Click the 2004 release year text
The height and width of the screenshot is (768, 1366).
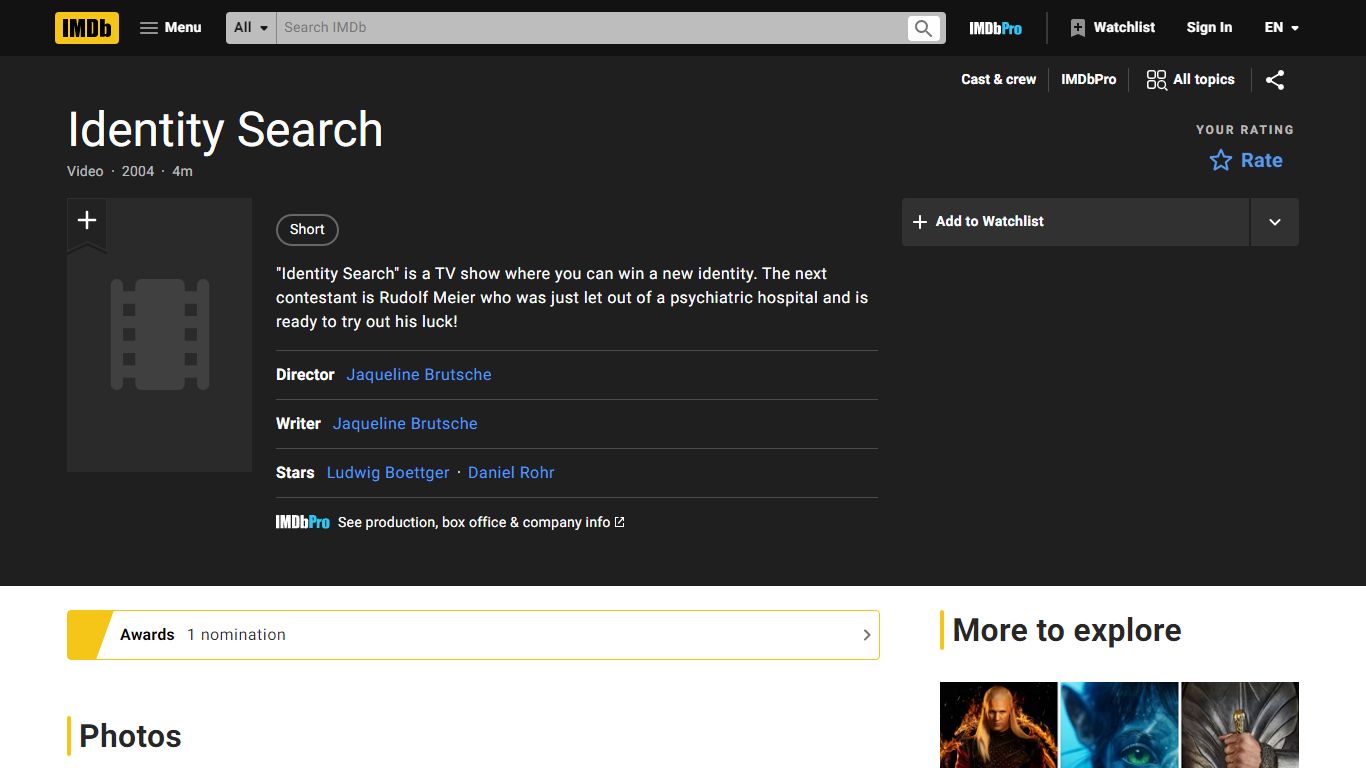(138, 171)
